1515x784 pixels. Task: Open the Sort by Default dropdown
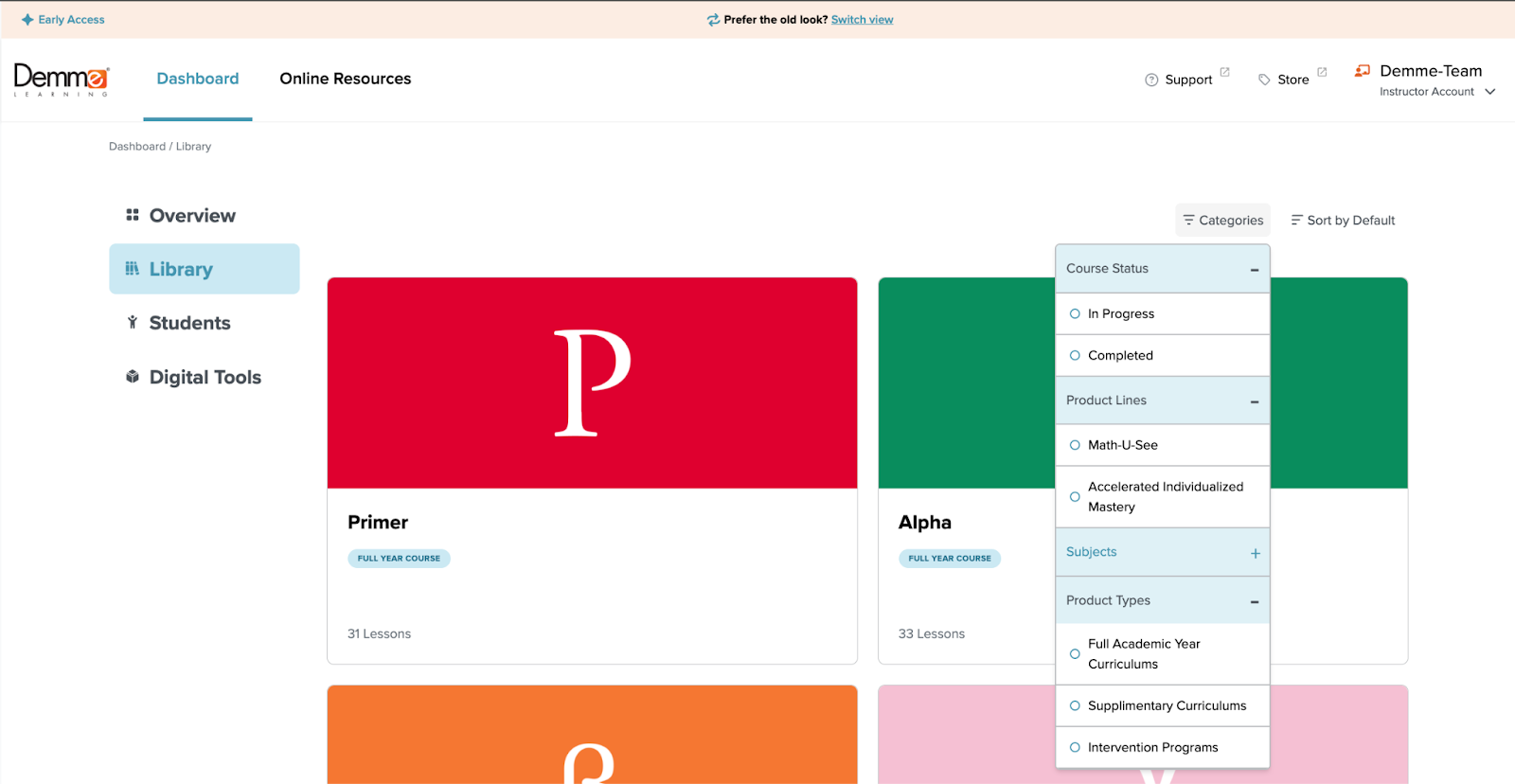(1343, 220)
